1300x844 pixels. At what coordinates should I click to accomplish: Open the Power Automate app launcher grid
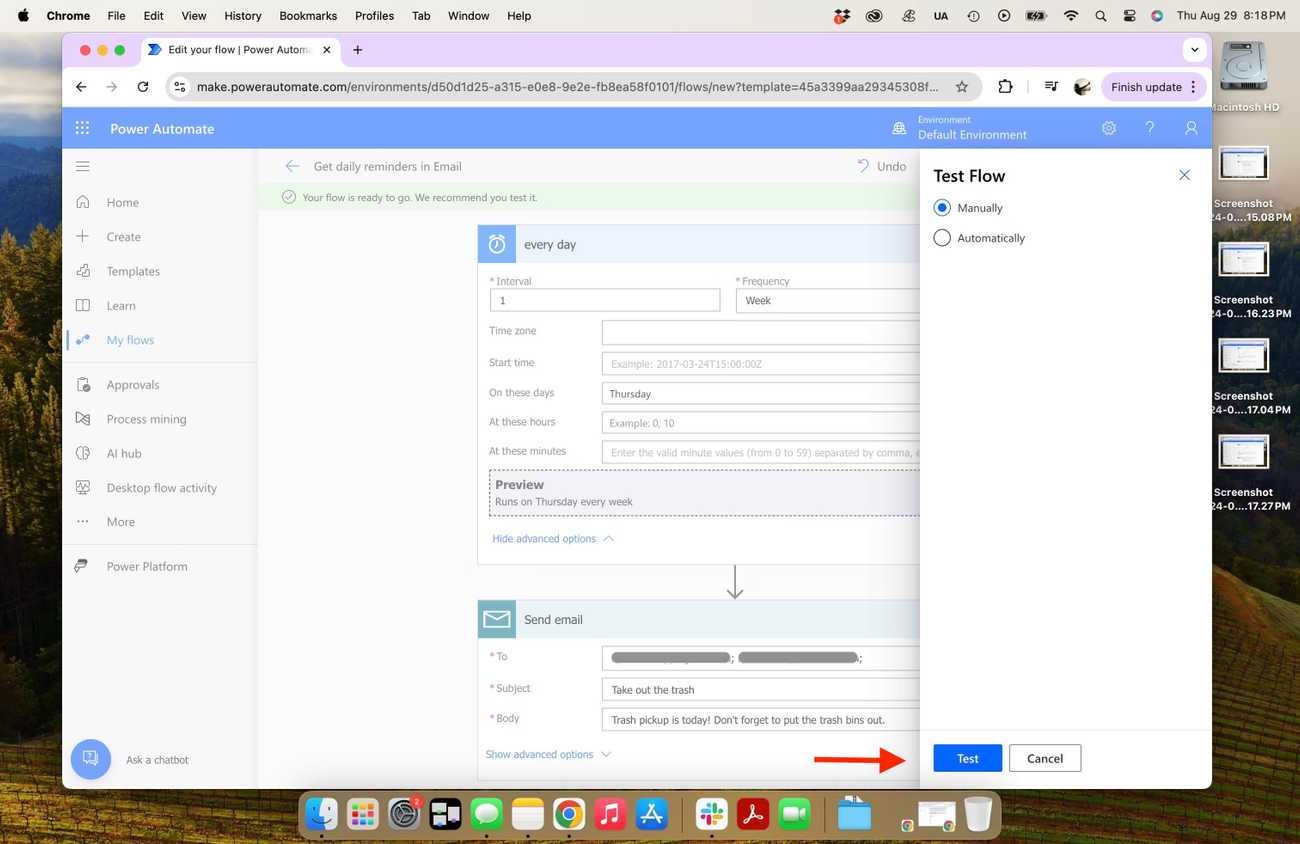(82, 128)
